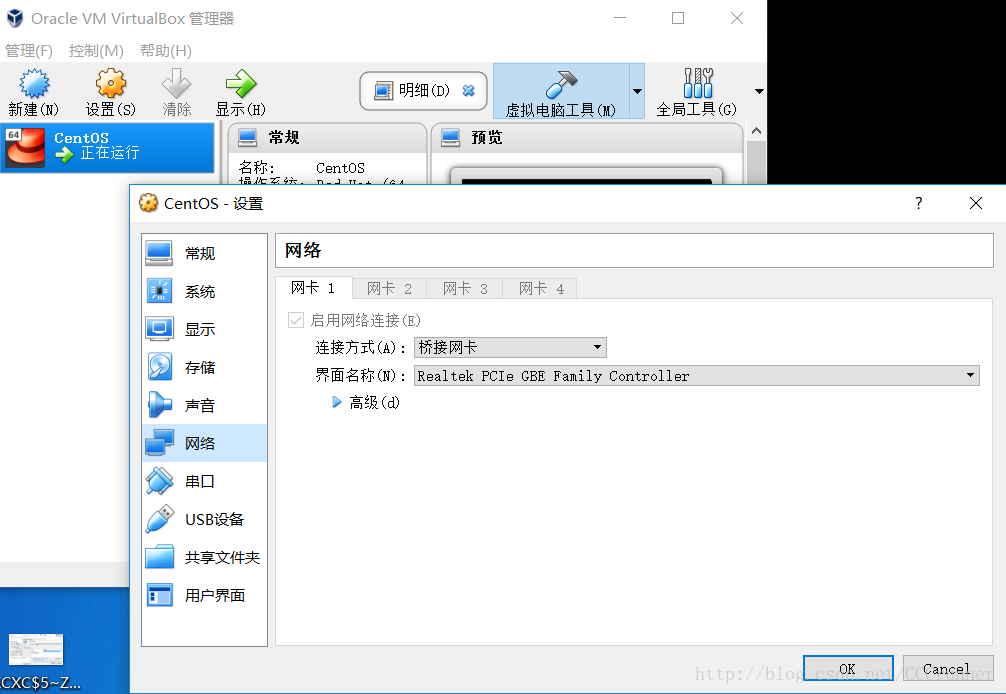
Task: Click VirtualBox manager scrollbar up arrow
Action: pos(756,131)
